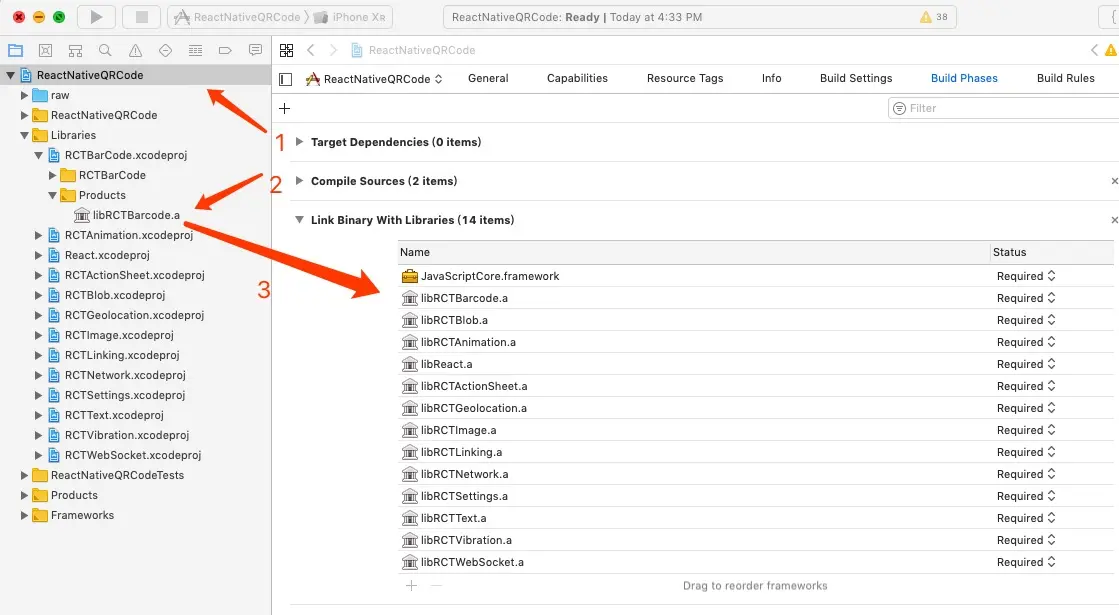Switch to Build Settings tab
This screenshot has height=615, width=1119.
(x=856, y=78)
